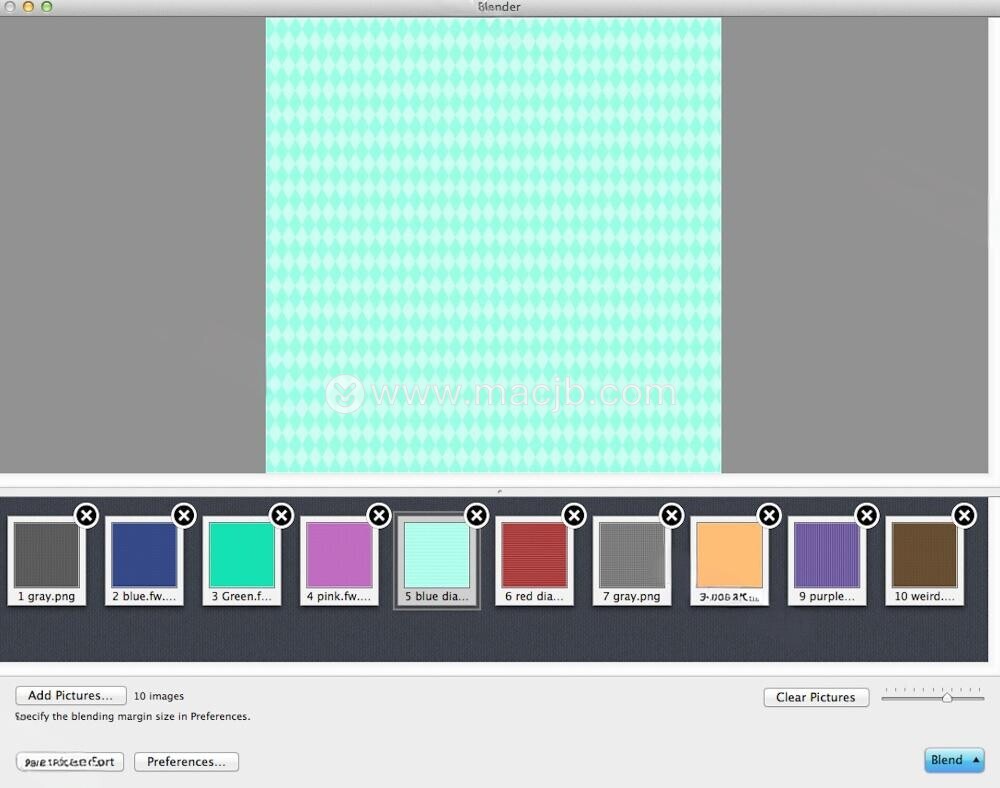The image size is (1000, 788).
Task: Click the "10 images" count label
Action: click(x=159, y=696)
